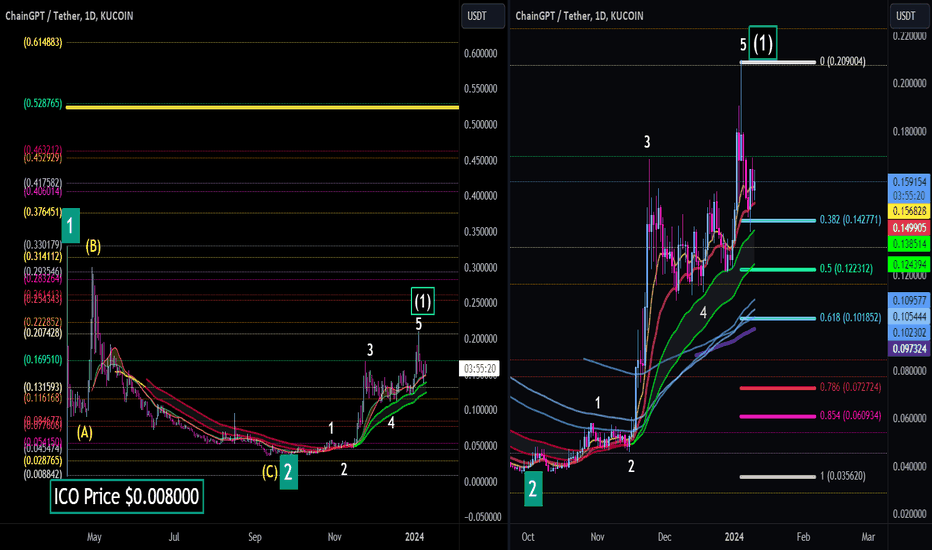
Task: Click the fib label 0 (0.209004)
Action: click(x=842, y=61)
